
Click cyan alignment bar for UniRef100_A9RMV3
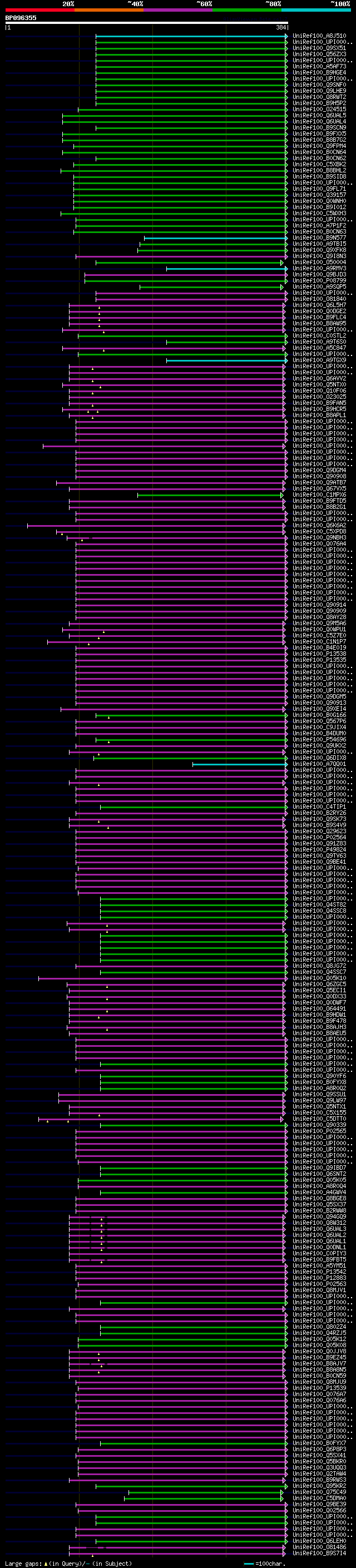coord(227,269)
